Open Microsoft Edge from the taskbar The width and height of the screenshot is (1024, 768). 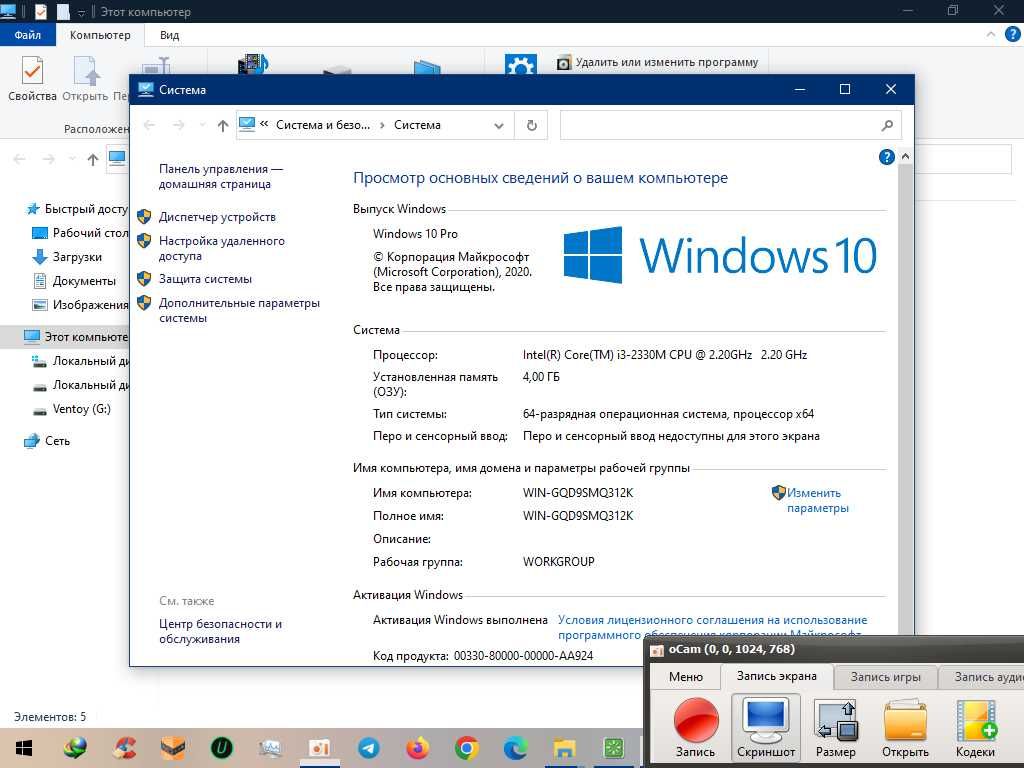click(x=515, y=748)
